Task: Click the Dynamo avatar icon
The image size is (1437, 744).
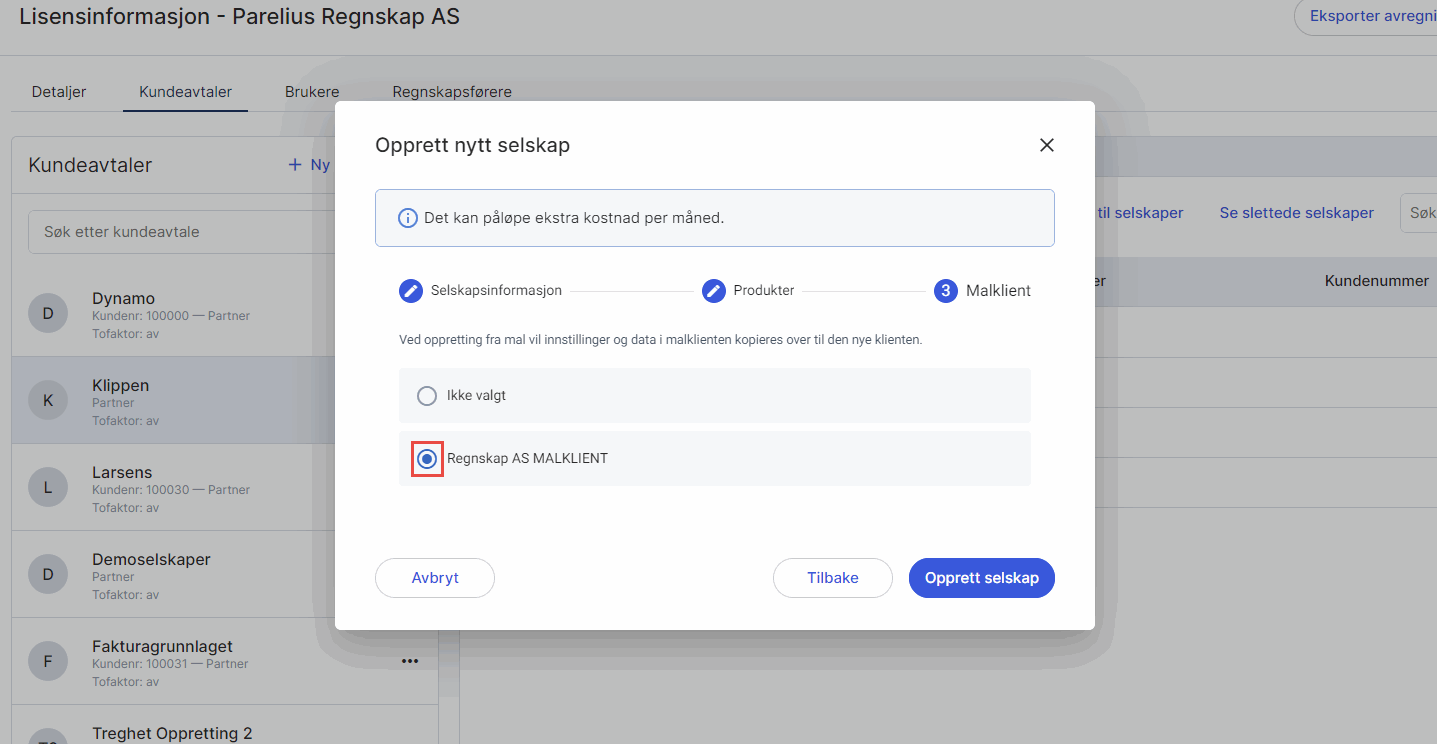Action: [x=47, y=314]
